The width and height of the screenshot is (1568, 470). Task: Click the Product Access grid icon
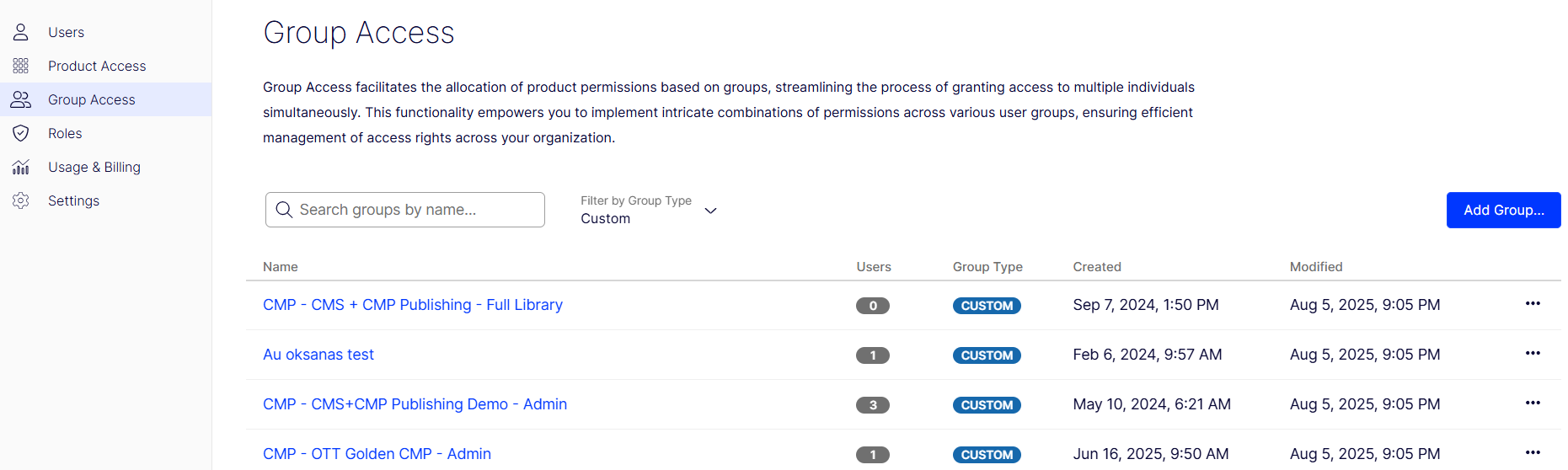point(21,66)
